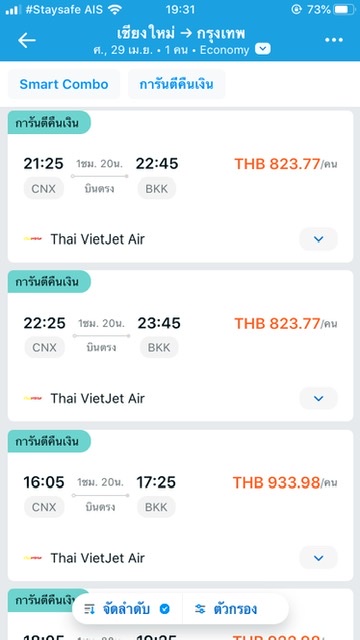Open the three-dots more options menu
The image size is (360, 640).
pyautogui.click(x=333, y=40)
